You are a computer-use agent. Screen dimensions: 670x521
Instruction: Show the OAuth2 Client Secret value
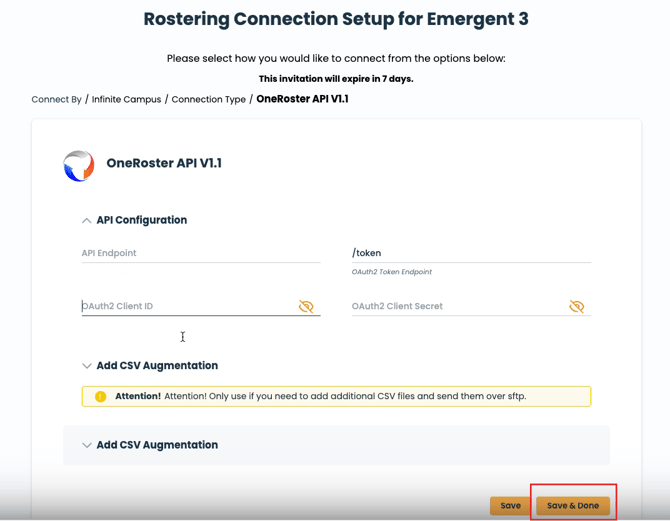click(x=576, y=307)
